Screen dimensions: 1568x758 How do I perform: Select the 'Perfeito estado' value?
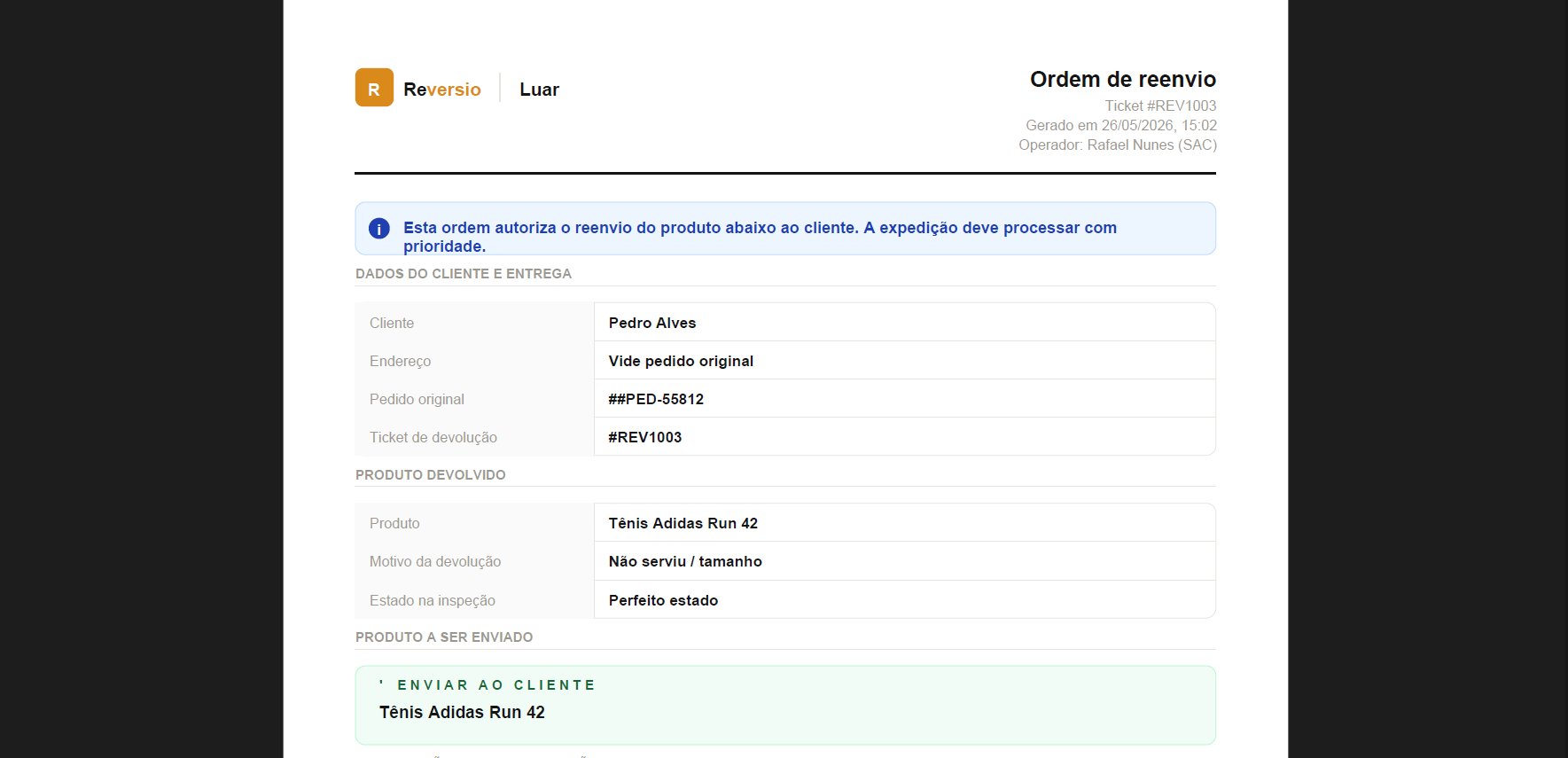[x=663, y=600]
